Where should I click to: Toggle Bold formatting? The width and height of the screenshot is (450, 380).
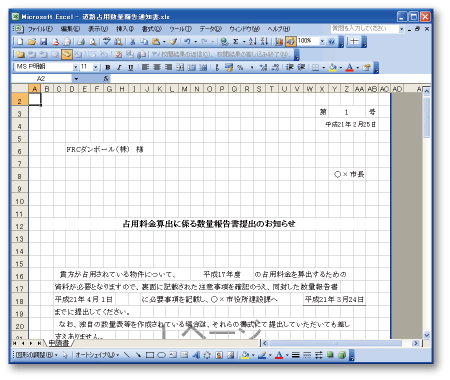point(108,68)
